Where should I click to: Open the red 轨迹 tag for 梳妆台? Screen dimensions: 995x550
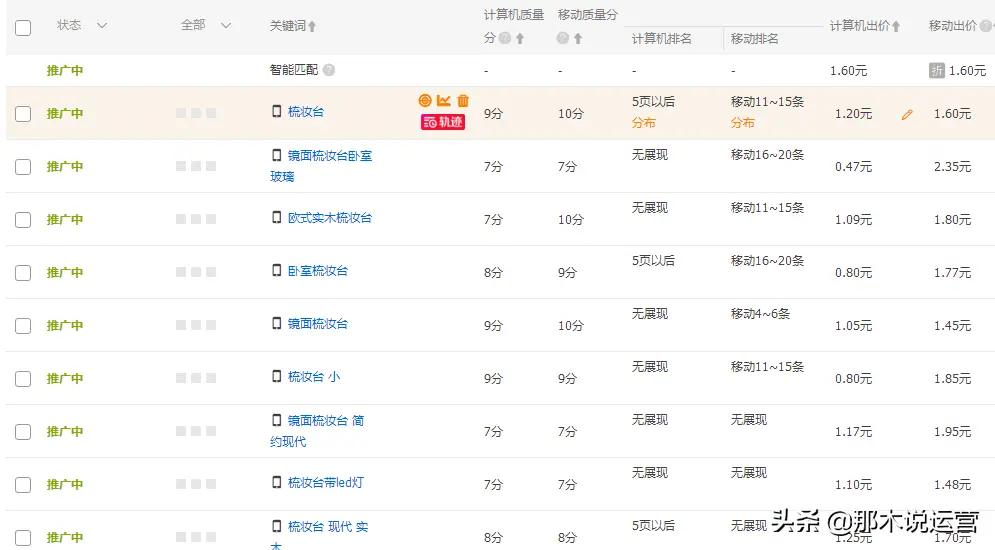tap(443, 122)
